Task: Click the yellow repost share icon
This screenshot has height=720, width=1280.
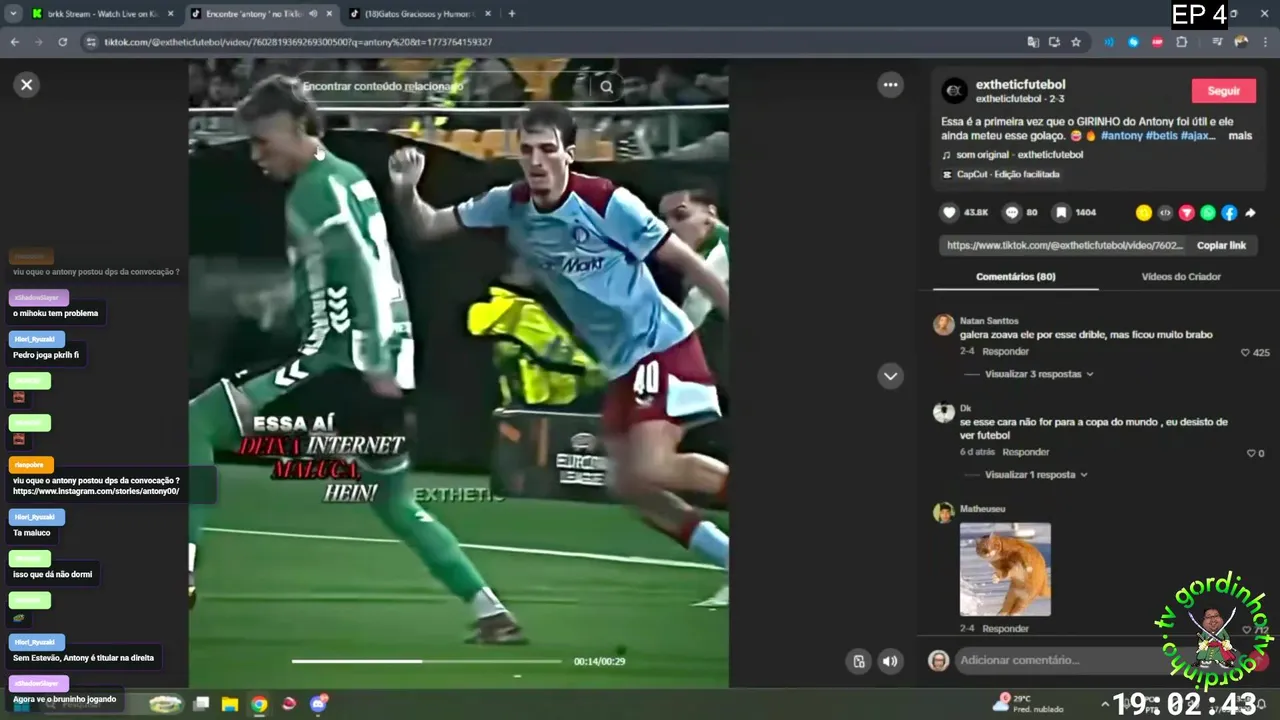Action: (x=1144, y=213)
